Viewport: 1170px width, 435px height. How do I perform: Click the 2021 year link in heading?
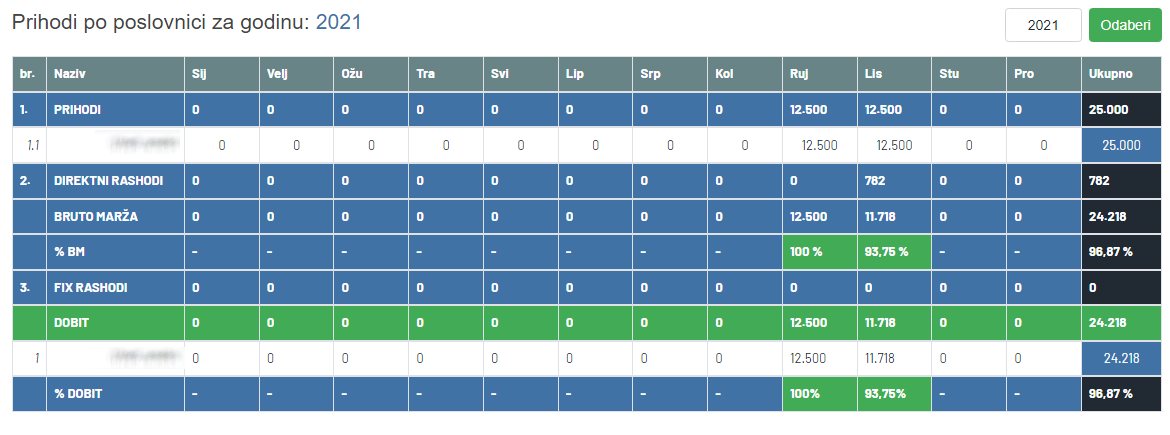point(338,22)
